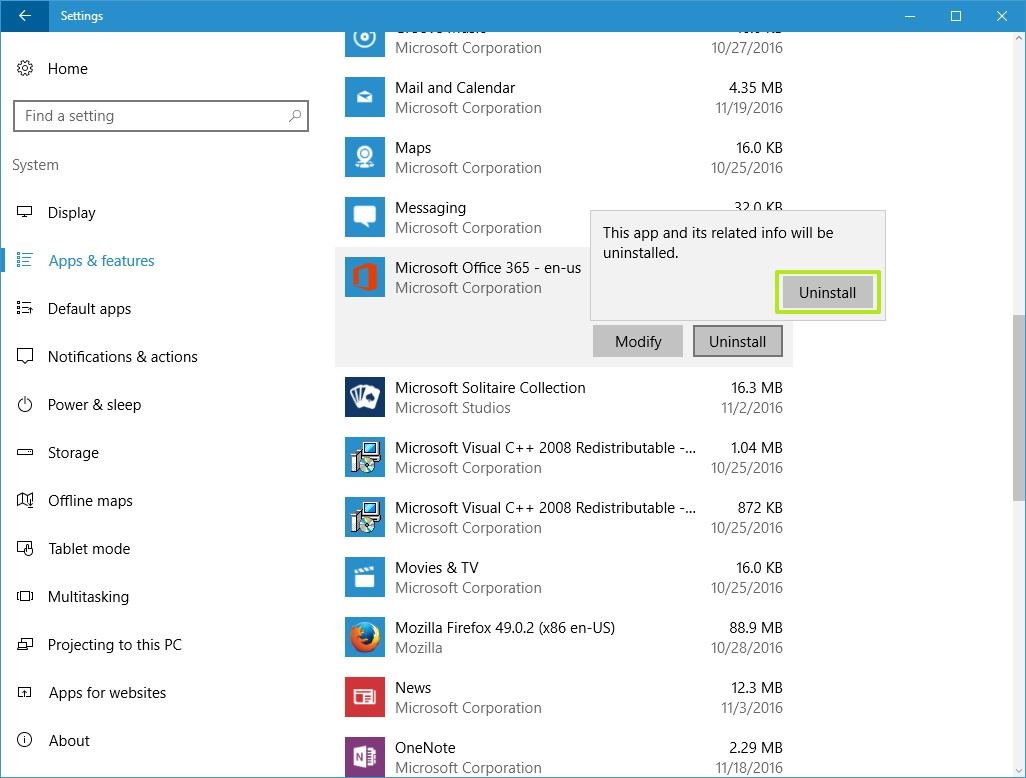Confirm Uninstall in the popup dialog

pos(827,293)
